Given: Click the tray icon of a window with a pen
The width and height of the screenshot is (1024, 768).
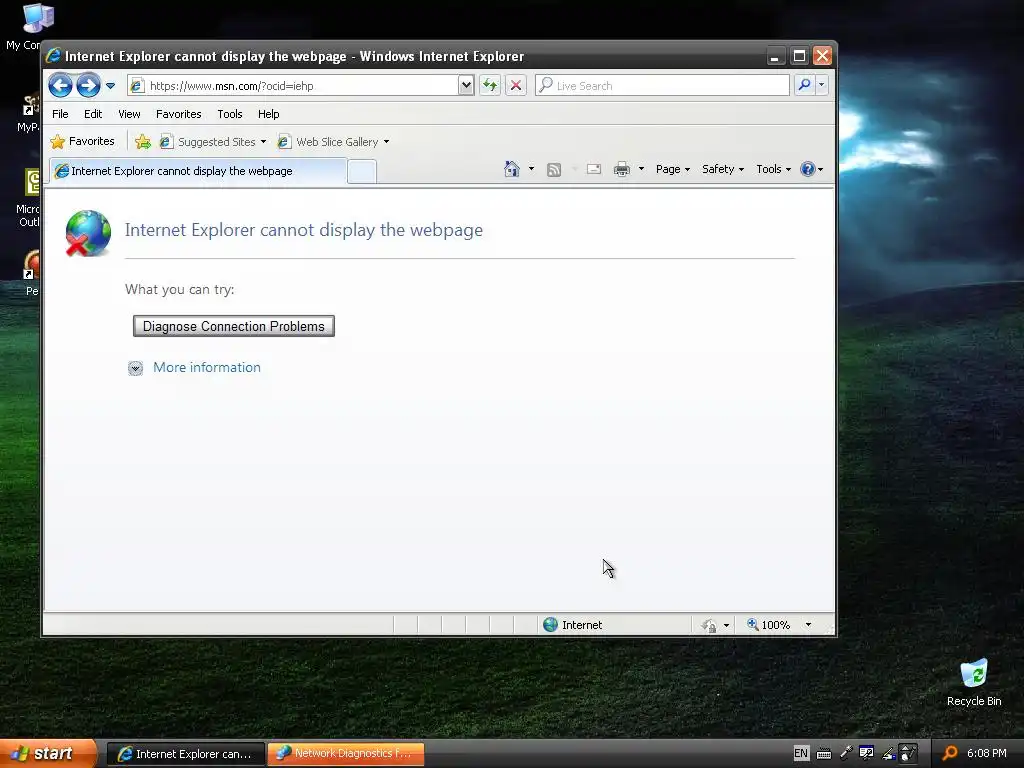Looking at the screenshot, I should coord(867,754).
